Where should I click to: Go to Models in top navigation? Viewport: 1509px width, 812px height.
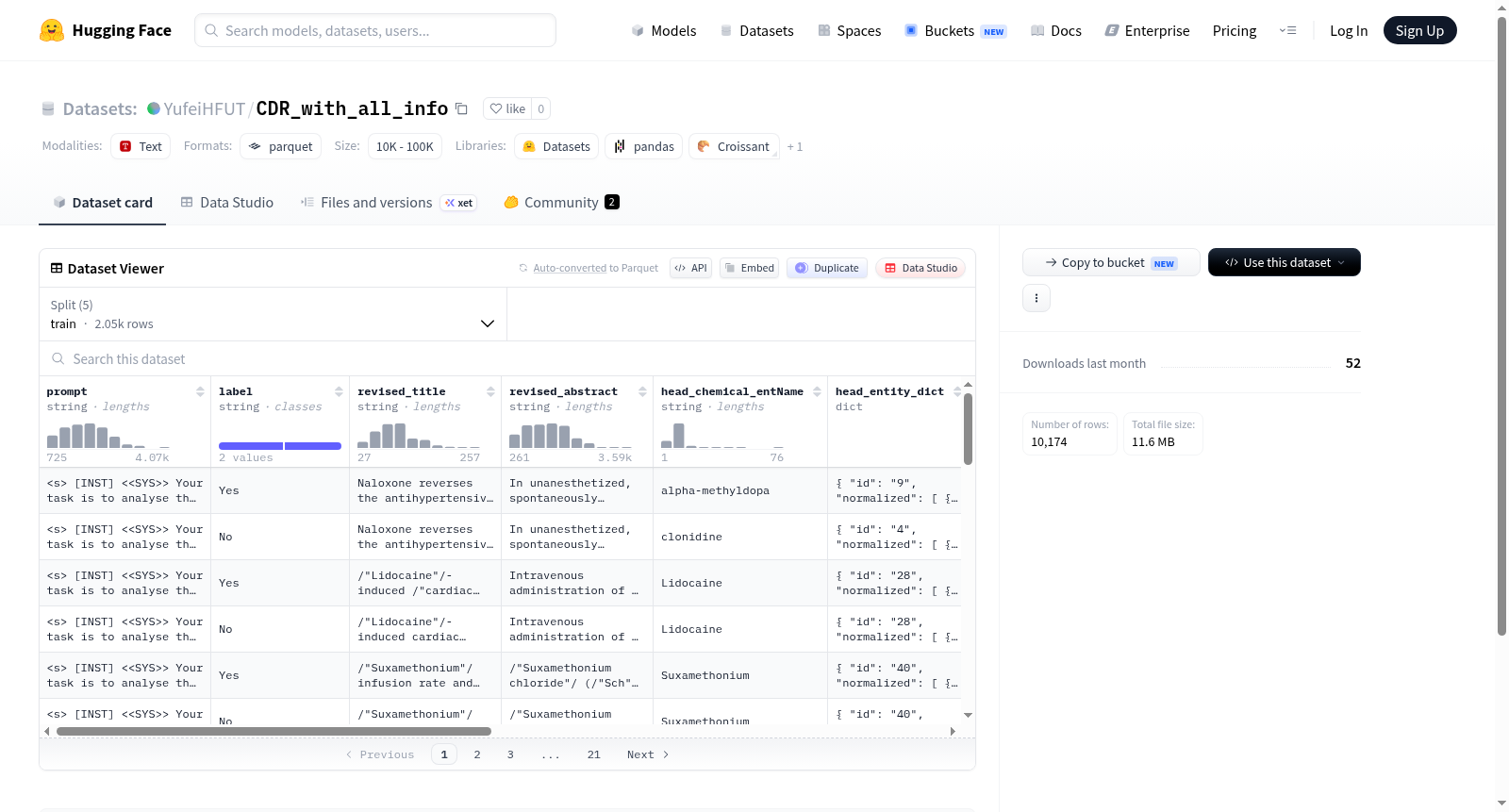pos(664,30)
